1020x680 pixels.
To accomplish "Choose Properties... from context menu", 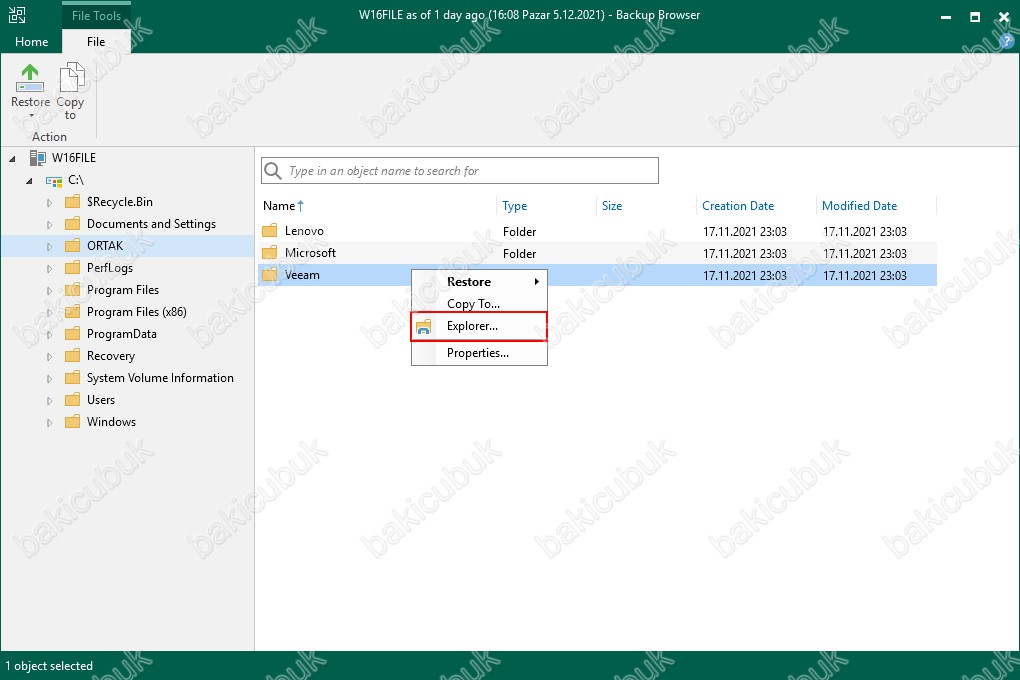I will [479, 353].
